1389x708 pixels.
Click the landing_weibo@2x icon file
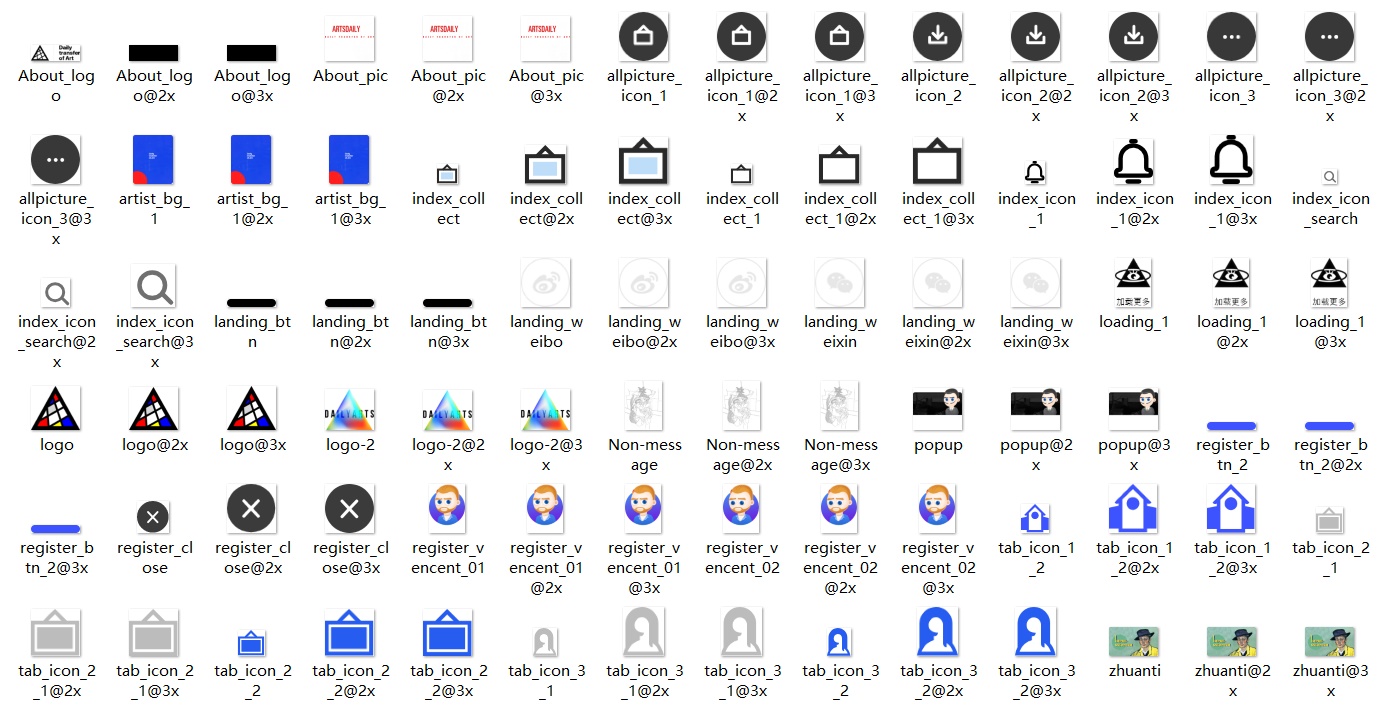(643, 283)
